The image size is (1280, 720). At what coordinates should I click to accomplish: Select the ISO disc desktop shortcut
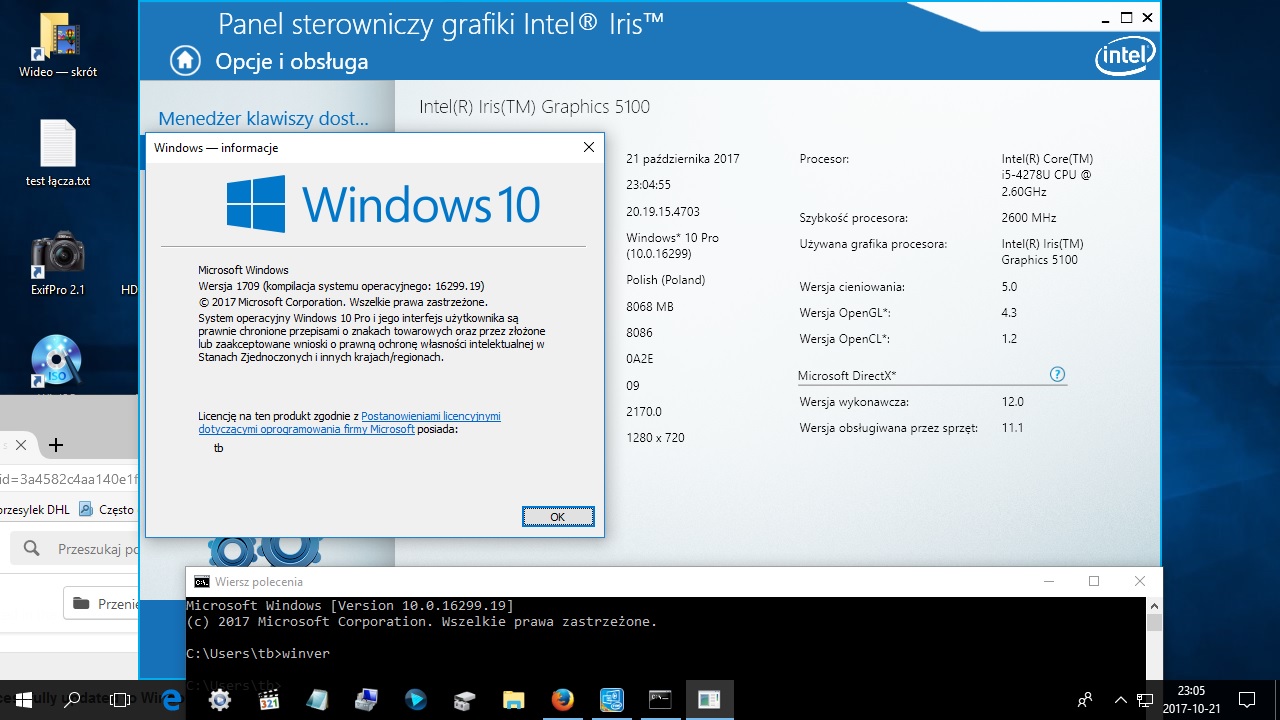coord(56,362)
